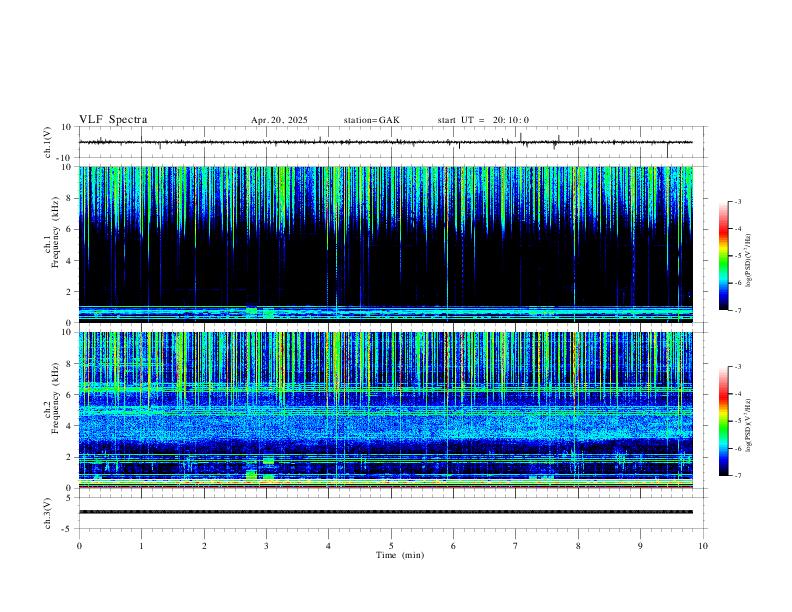Screen dimensions: 792x612
Task: Click the "start UT = 20:10:0" label
Action: (483, 120)
